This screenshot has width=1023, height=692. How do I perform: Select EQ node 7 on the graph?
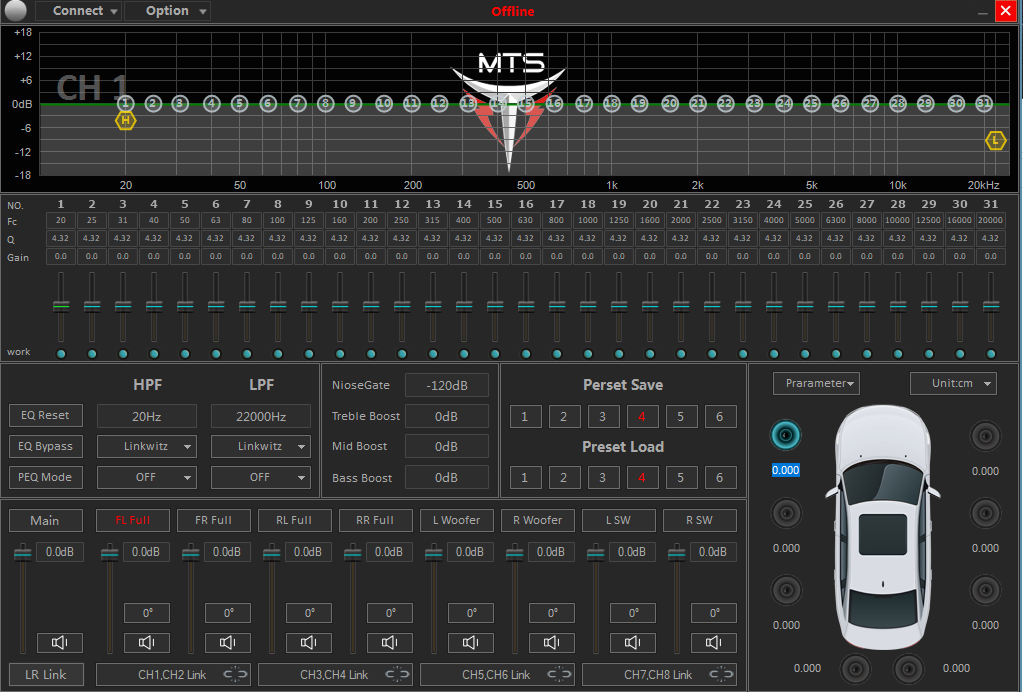pyautogui.click(x=297, y=103)
